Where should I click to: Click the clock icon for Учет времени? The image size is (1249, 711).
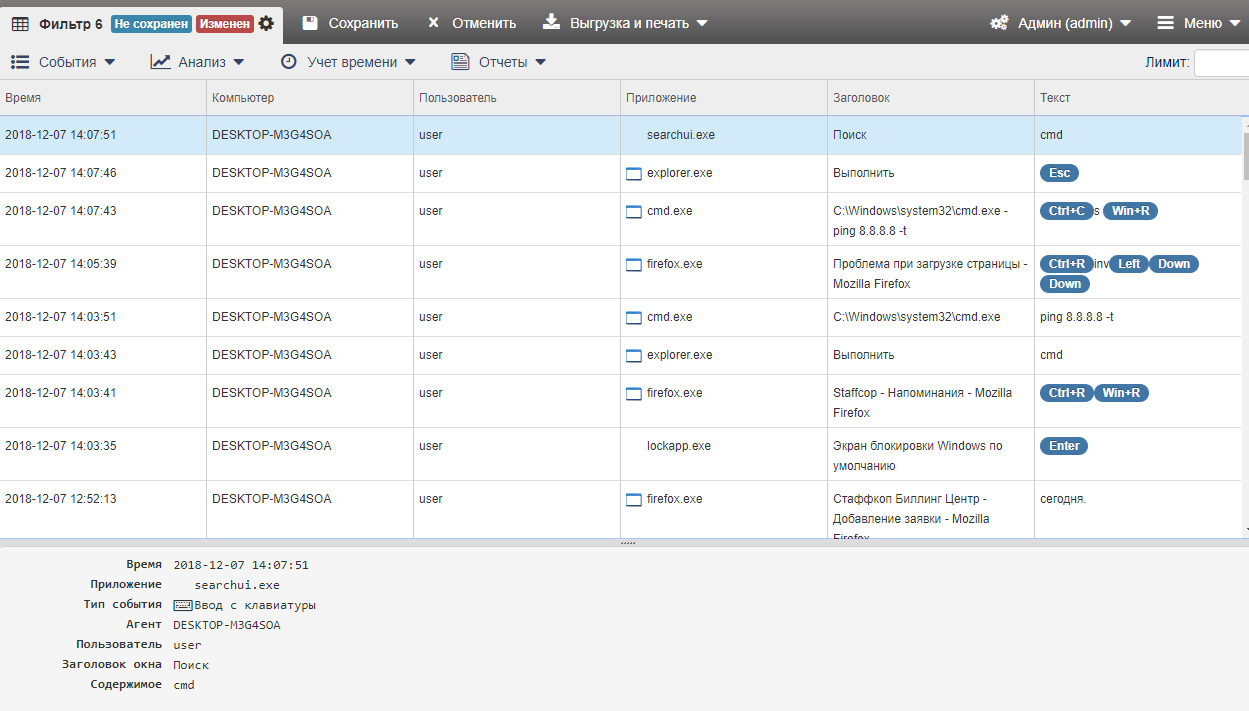(289, 62)
